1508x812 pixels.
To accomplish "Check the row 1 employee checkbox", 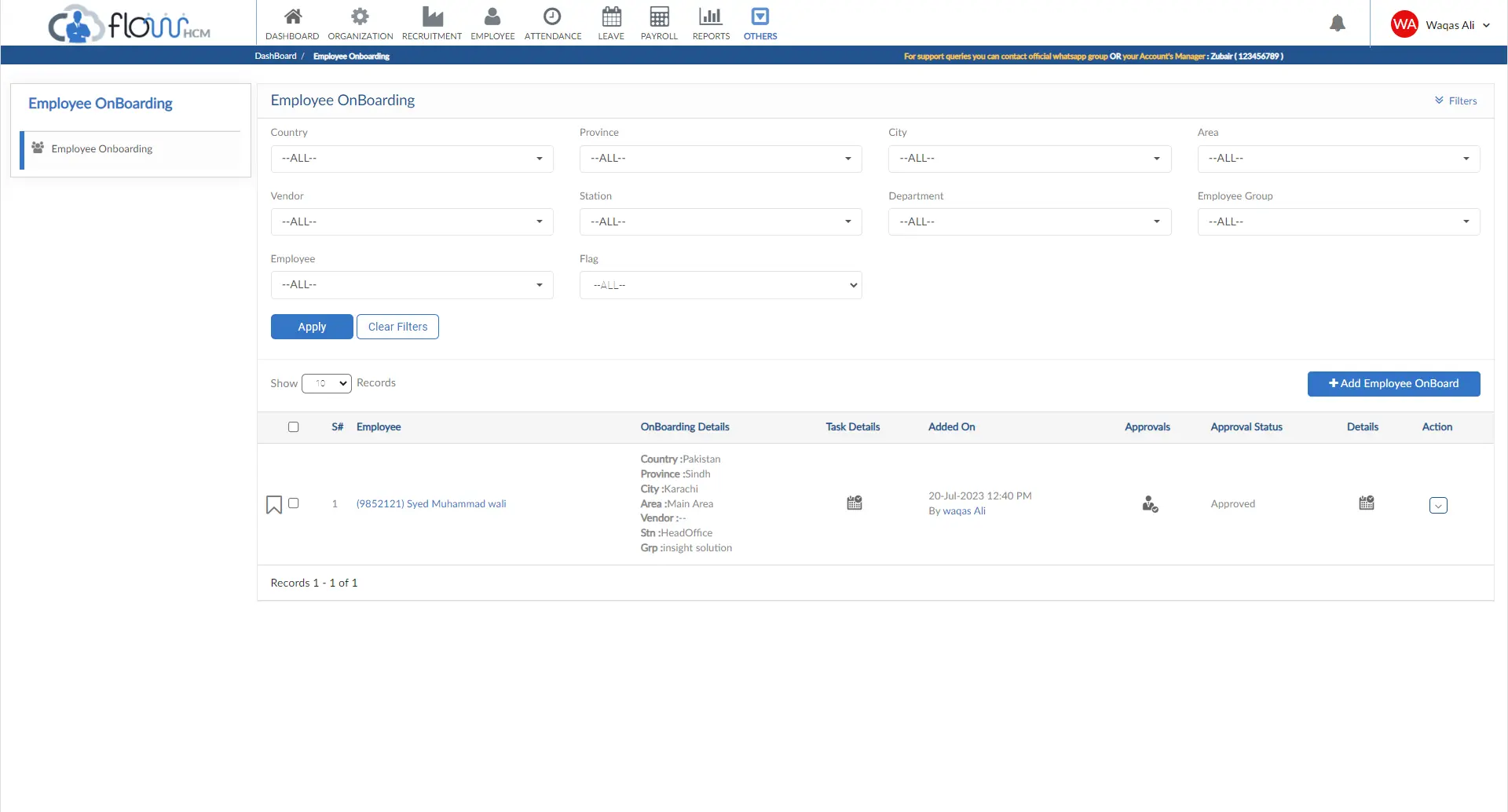I will tap(294, 503).
